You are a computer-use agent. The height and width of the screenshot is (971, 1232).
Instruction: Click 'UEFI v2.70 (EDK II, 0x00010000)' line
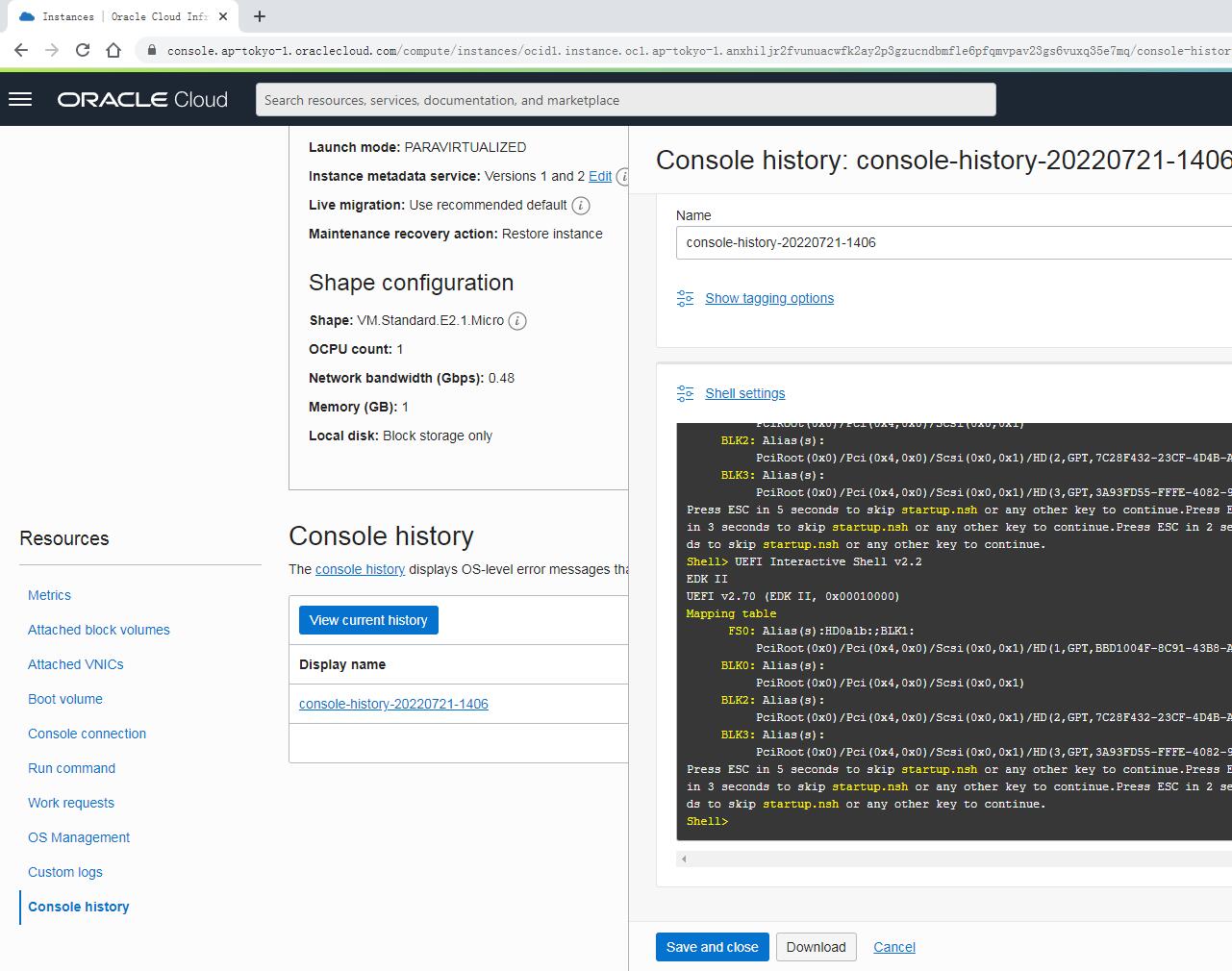tap(793, 596)
